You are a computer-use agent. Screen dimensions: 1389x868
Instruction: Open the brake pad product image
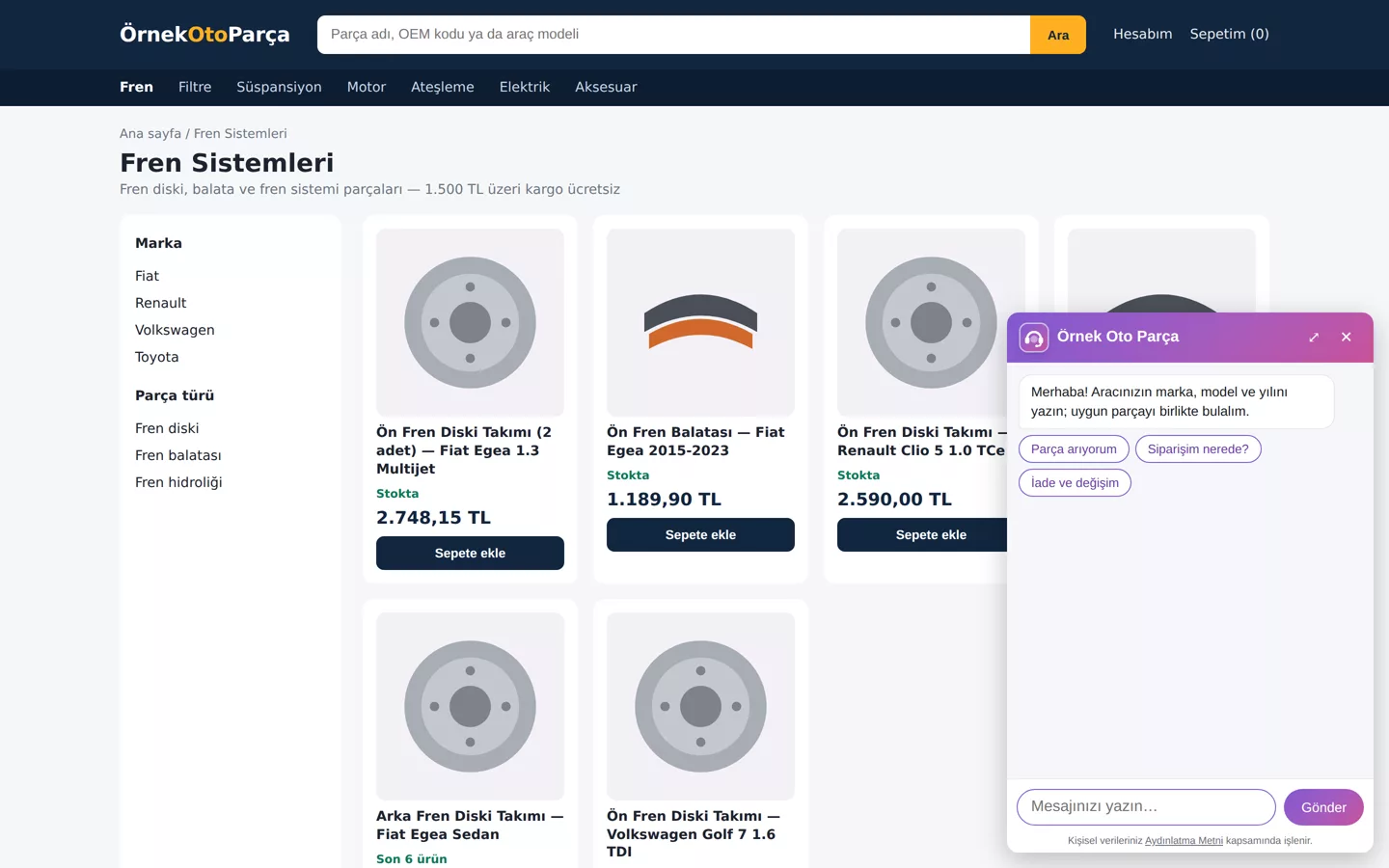pos(700,322)
